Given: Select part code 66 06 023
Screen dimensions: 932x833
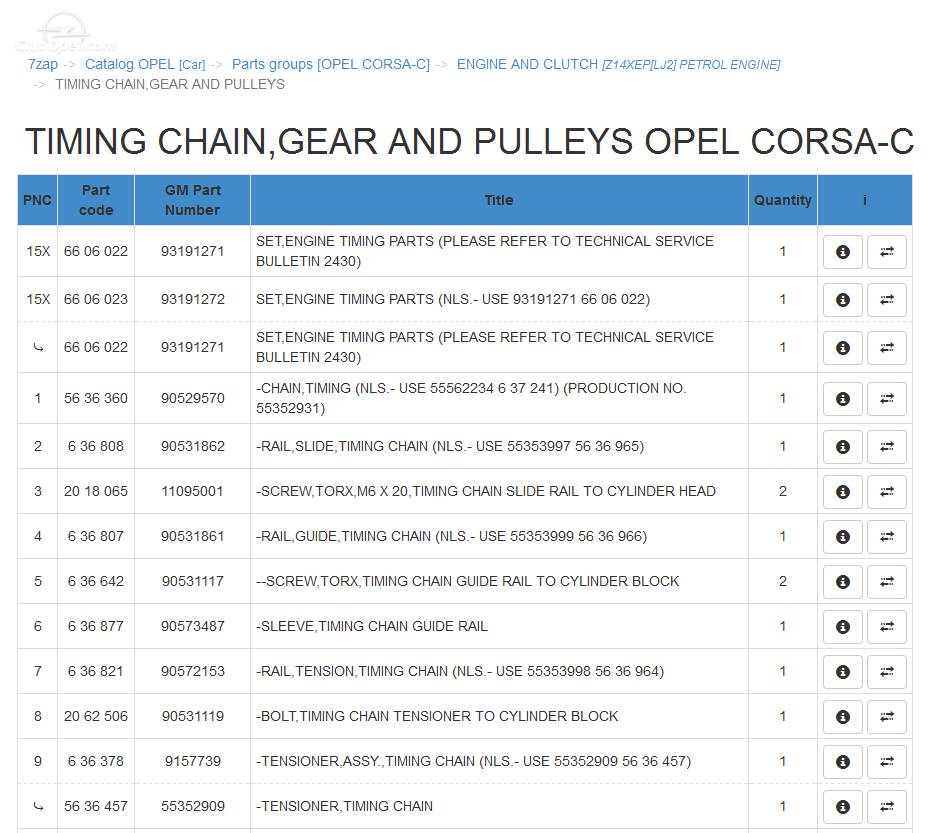Looking at the screenshot, I should point(96,299).
